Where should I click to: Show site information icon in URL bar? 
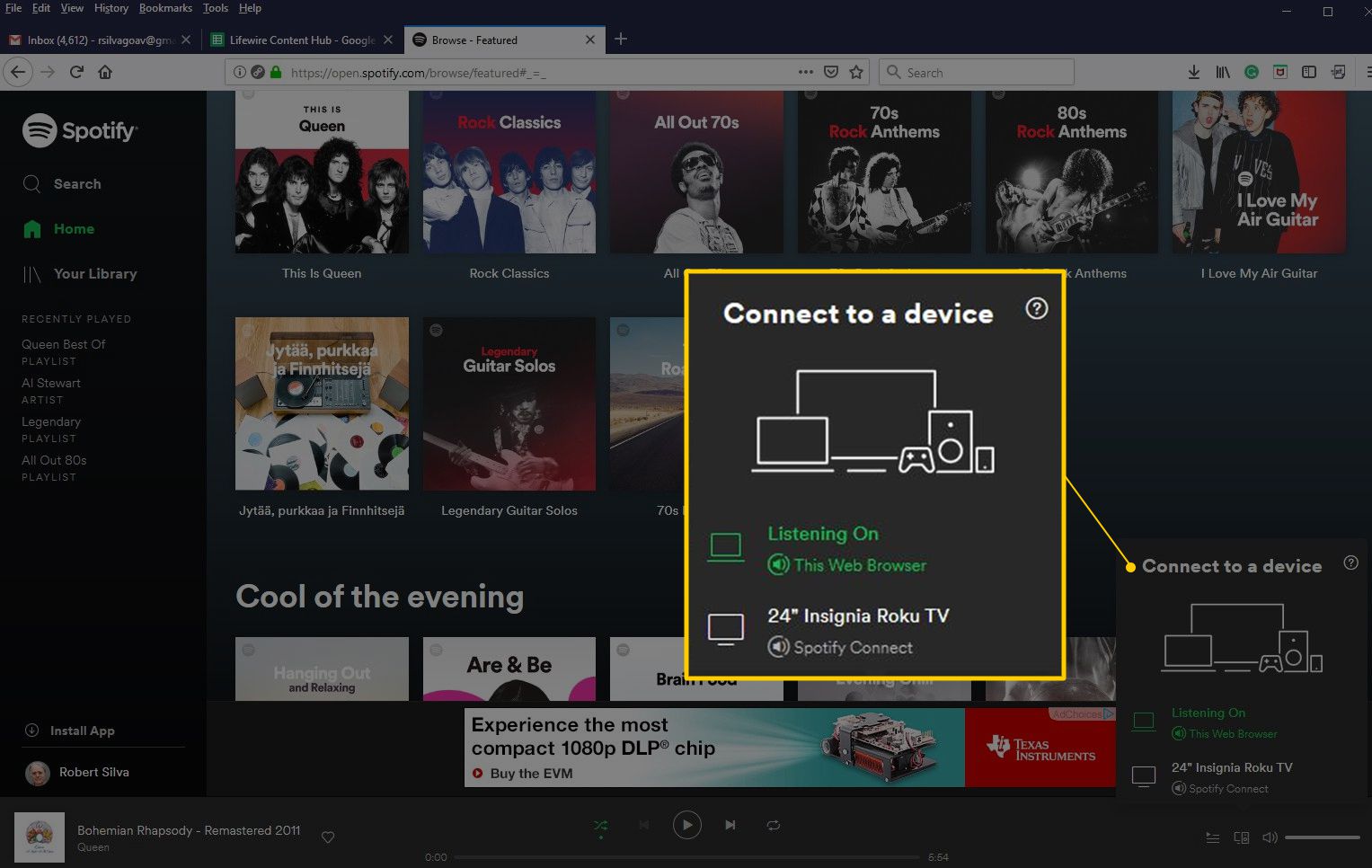(x=239, y=72)
